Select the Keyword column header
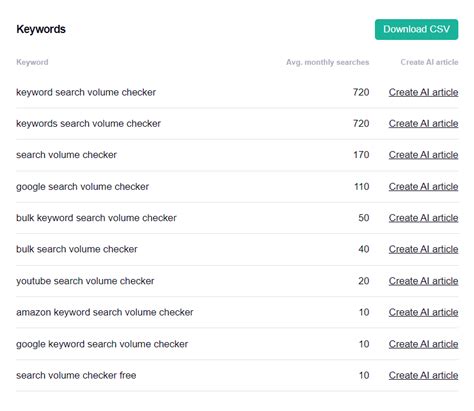The width and height of the screenshot is (474, 411). 32,62
